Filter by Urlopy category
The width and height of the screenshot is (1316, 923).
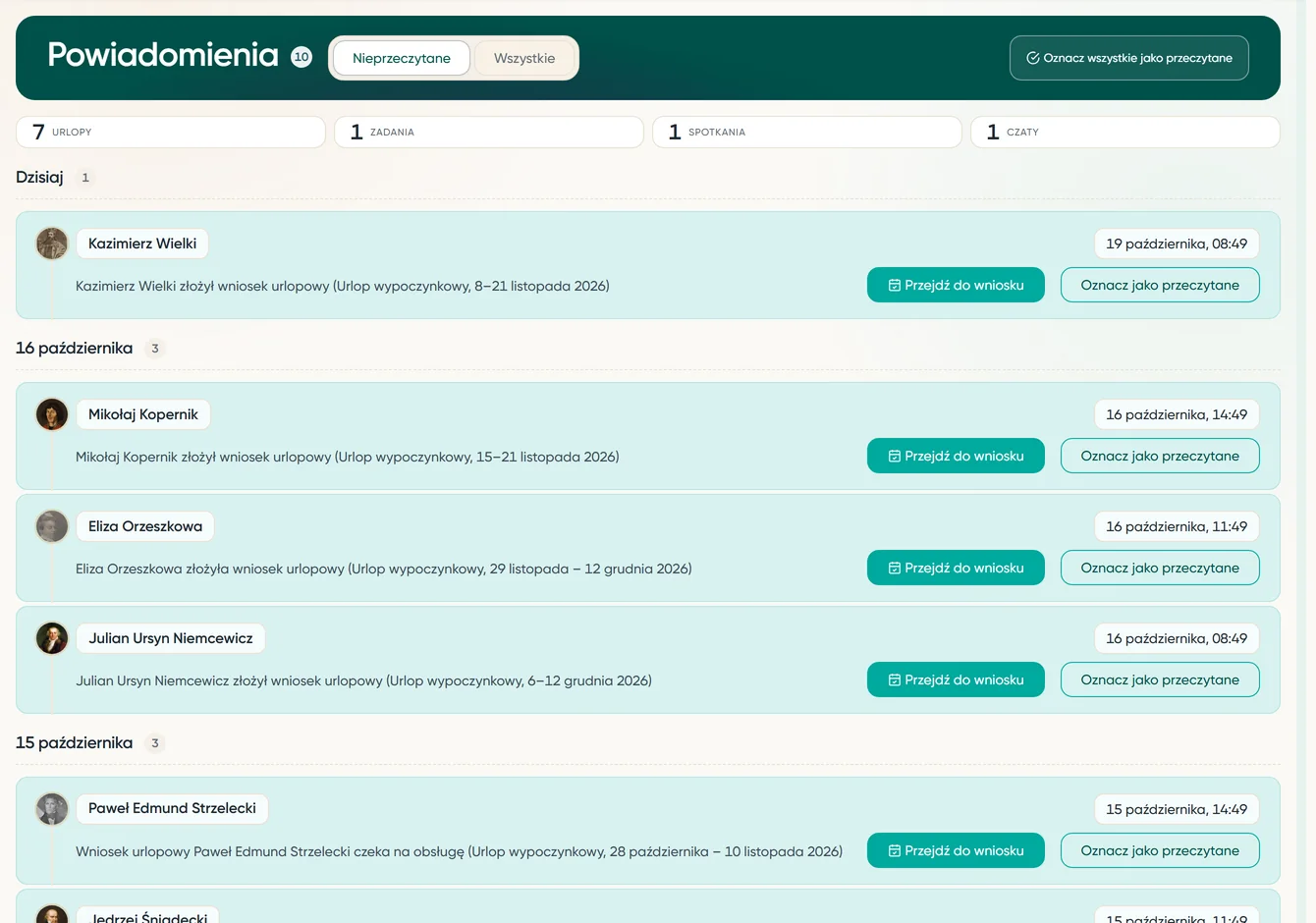[x=171, y=132]
